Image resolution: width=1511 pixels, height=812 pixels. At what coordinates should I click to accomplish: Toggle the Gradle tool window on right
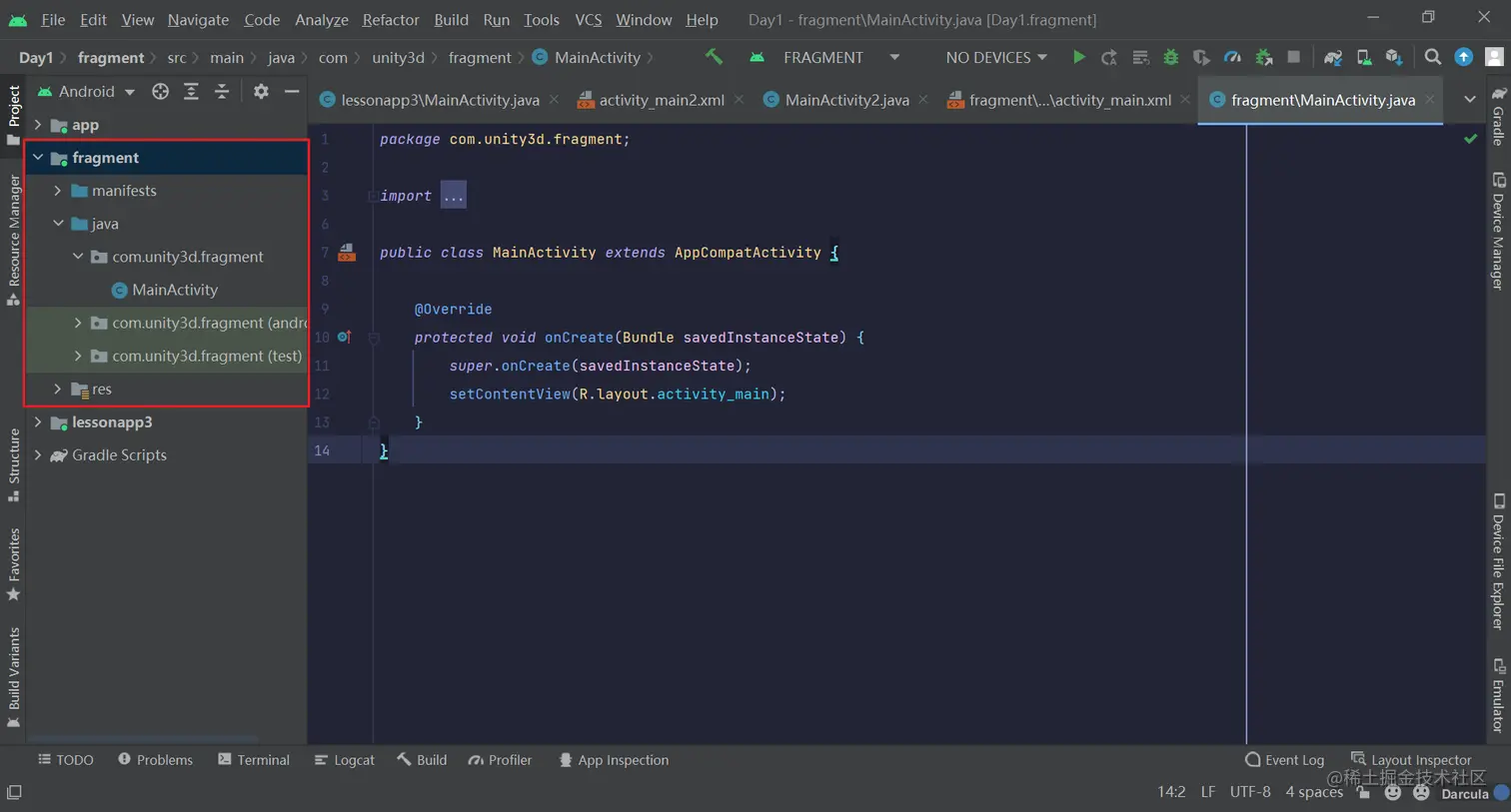1498,116
